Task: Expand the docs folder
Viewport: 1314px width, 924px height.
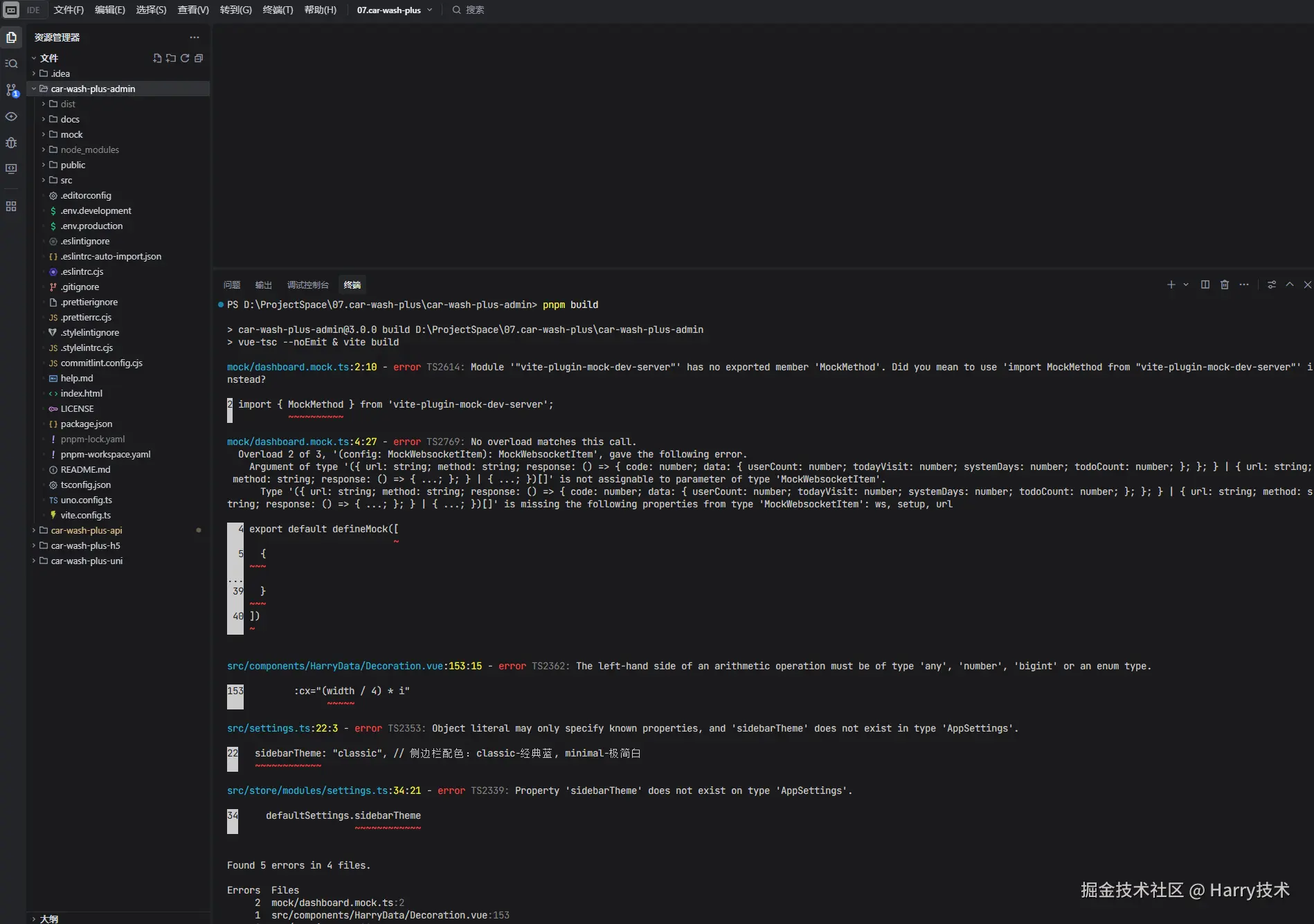Action: point(44,119)
